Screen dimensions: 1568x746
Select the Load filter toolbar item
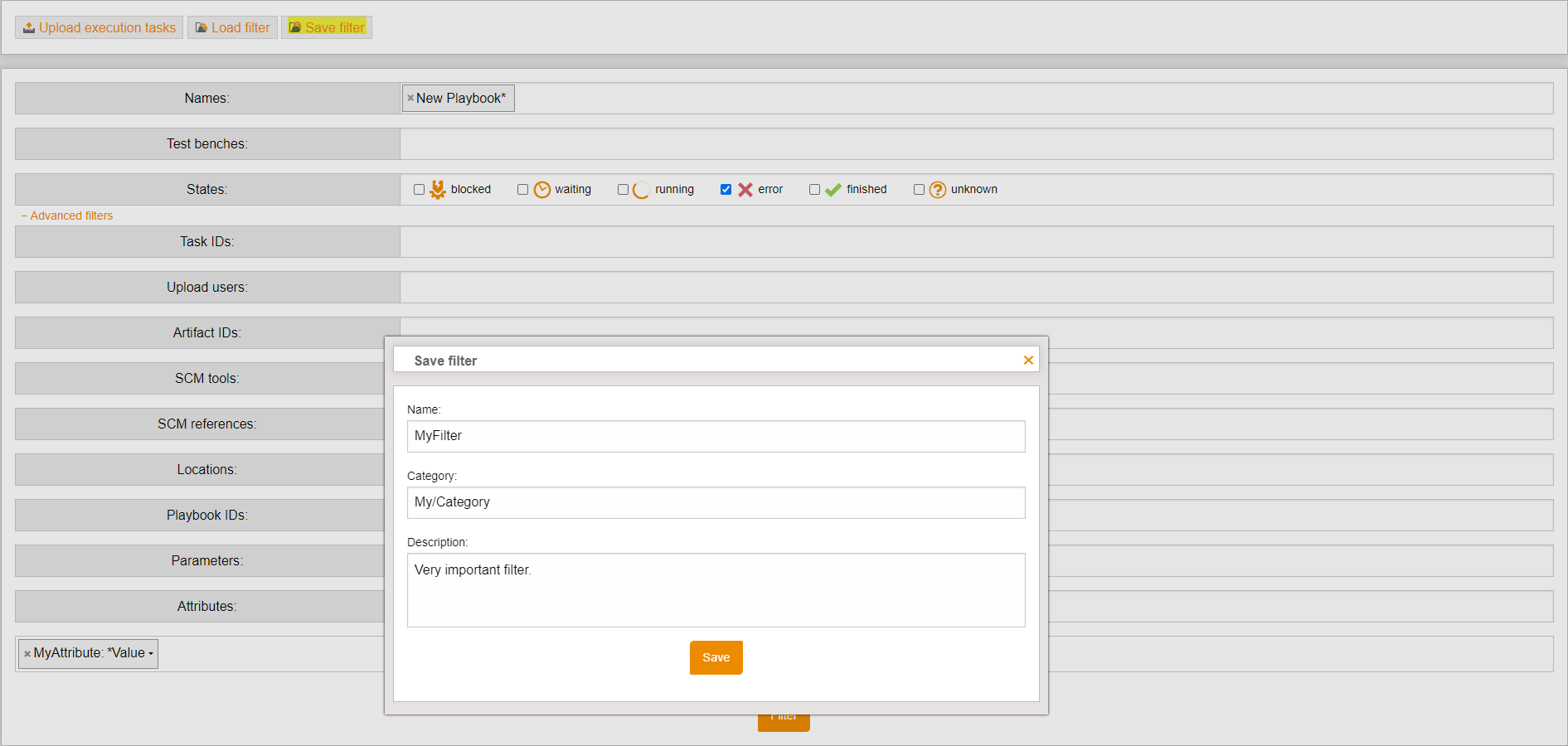pos(232,27)
